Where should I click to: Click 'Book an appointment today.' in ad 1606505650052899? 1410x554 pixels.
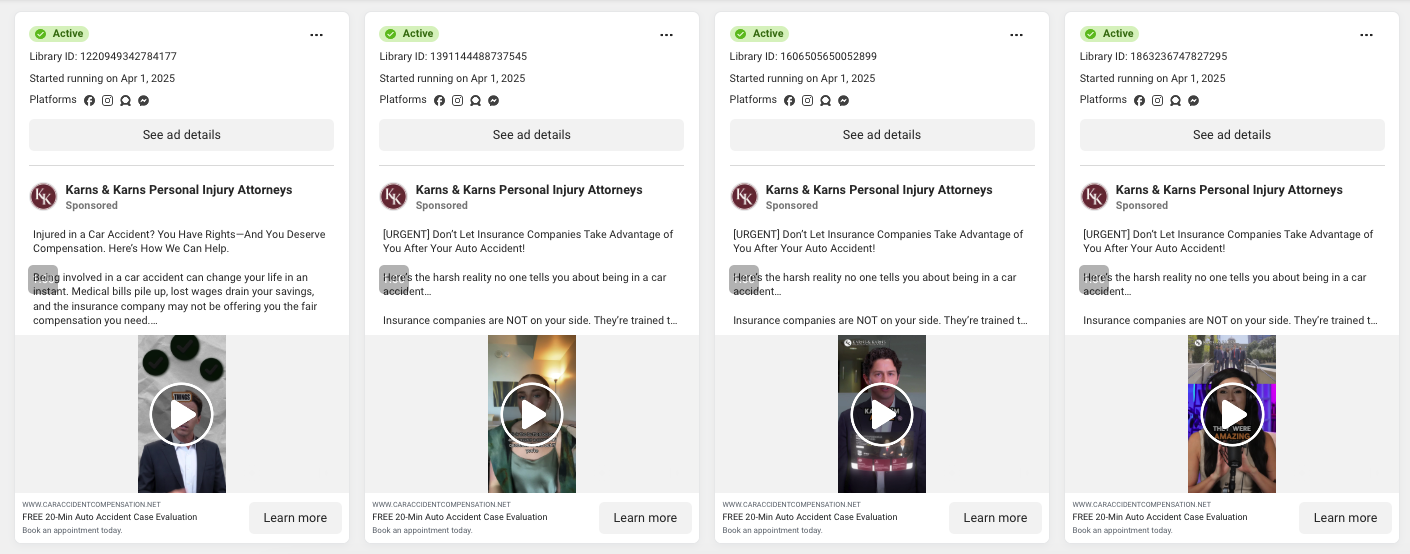[x=772, y=530]
